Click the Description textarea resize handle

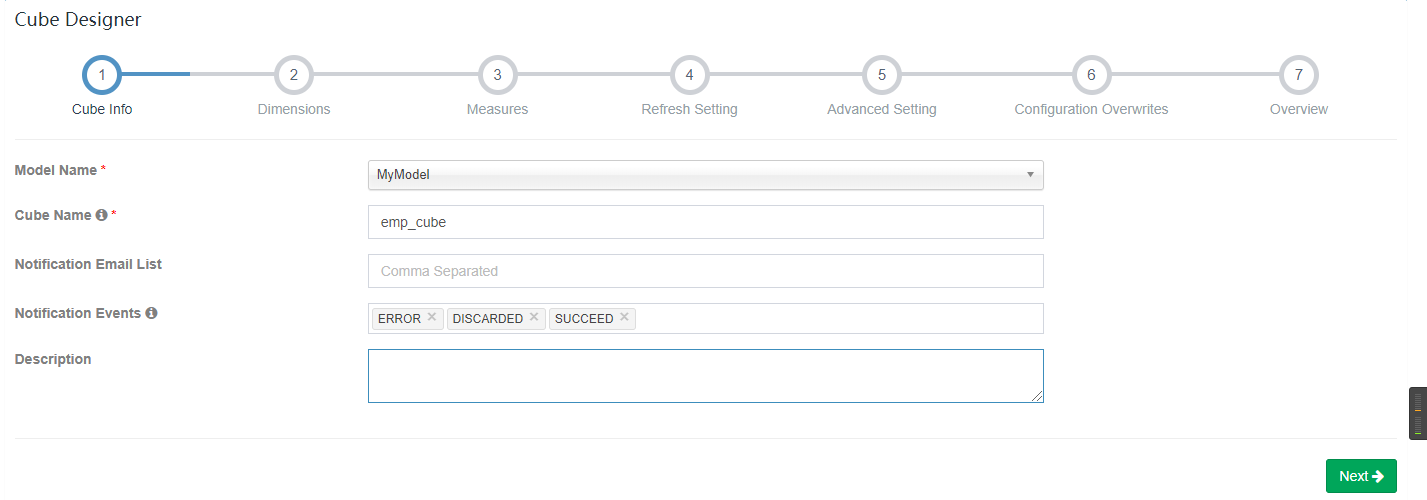click(x=1038, y=397)
